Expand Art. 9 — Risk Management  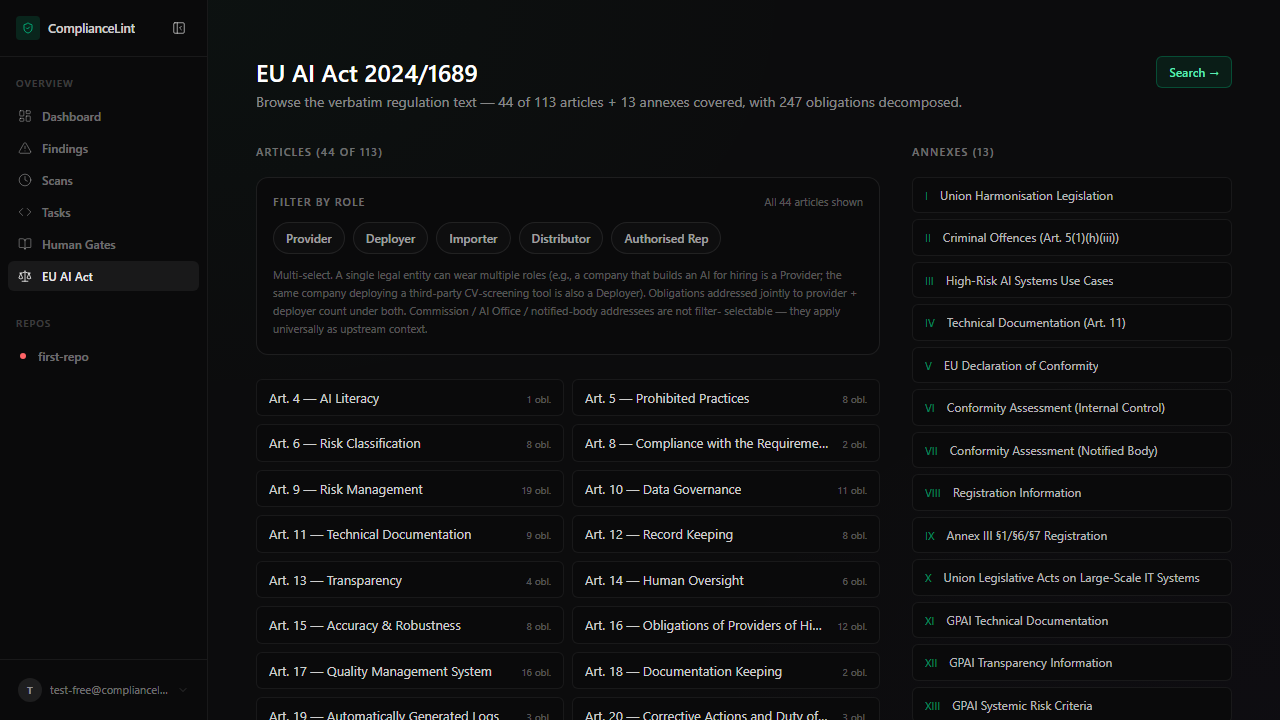tap(409, 490)
